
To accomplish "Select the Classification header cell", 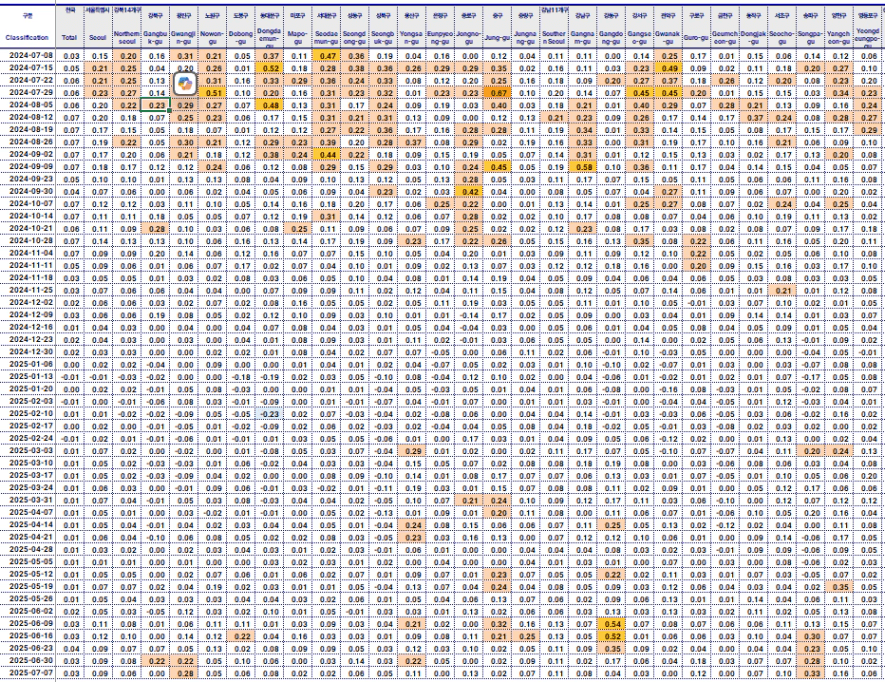I will click(28, 38).
